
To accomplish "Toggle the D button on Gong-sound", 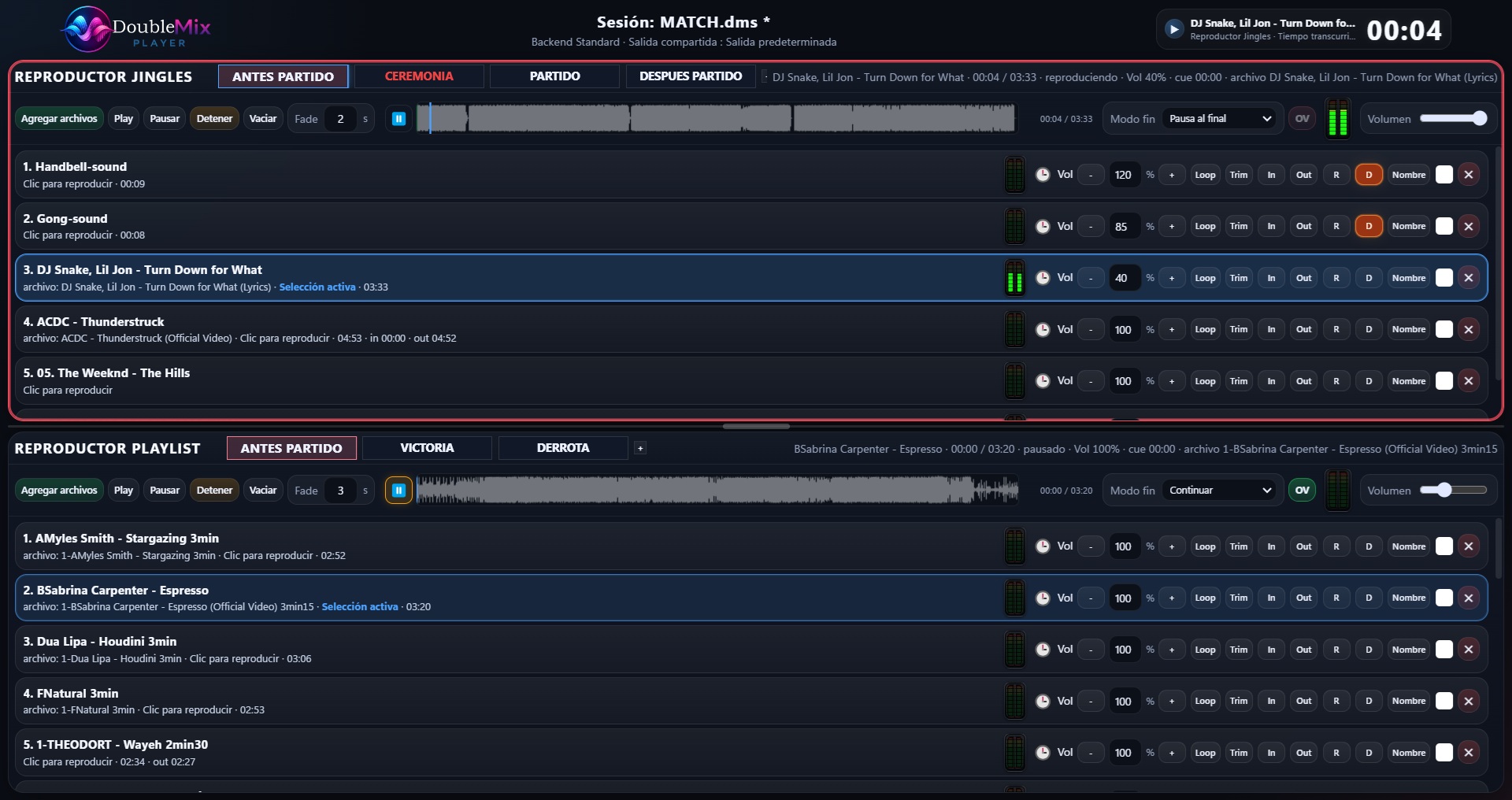I will point(1369,227).
